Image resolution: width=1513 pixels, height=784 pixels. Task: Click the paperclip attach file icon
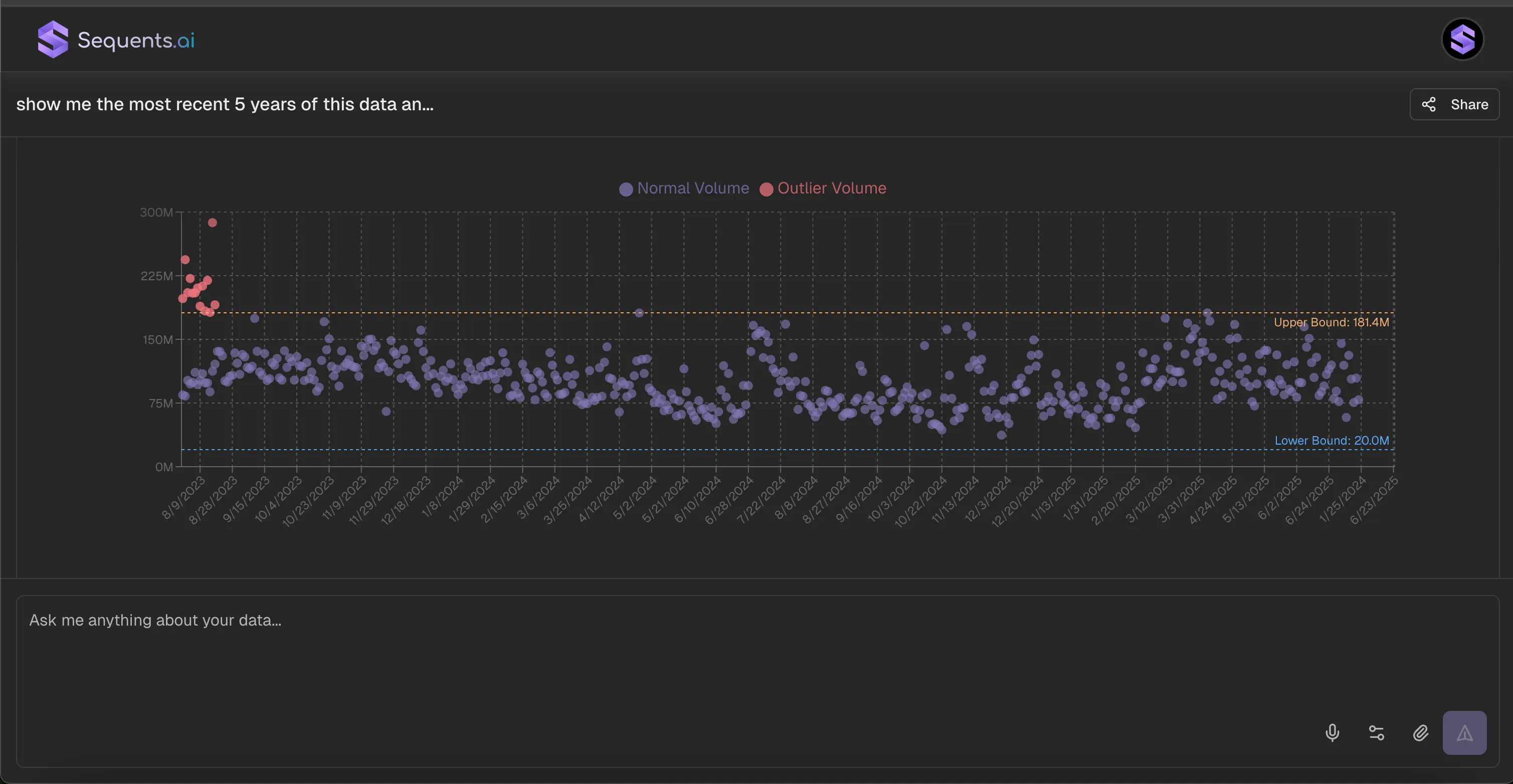tap(1420, 733)
